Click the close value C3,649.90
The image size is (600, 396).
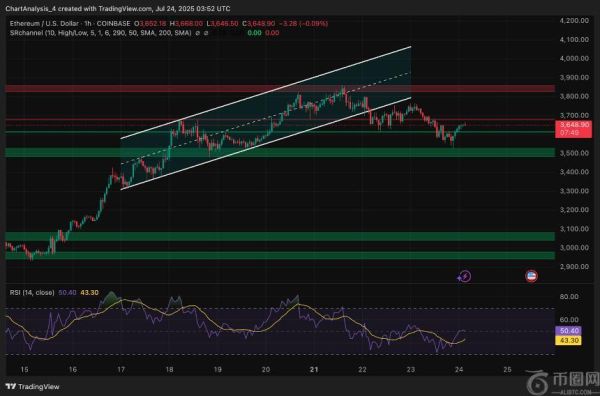pyautogui.click(x=258, y=24)
